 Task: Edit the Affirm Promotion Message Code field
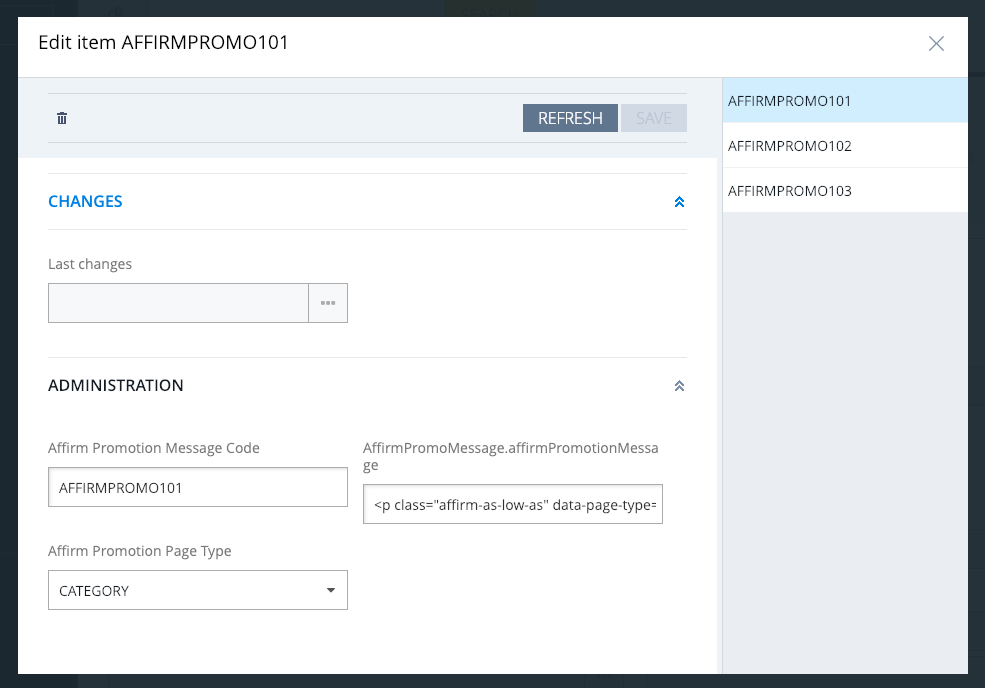click(198, 487)
